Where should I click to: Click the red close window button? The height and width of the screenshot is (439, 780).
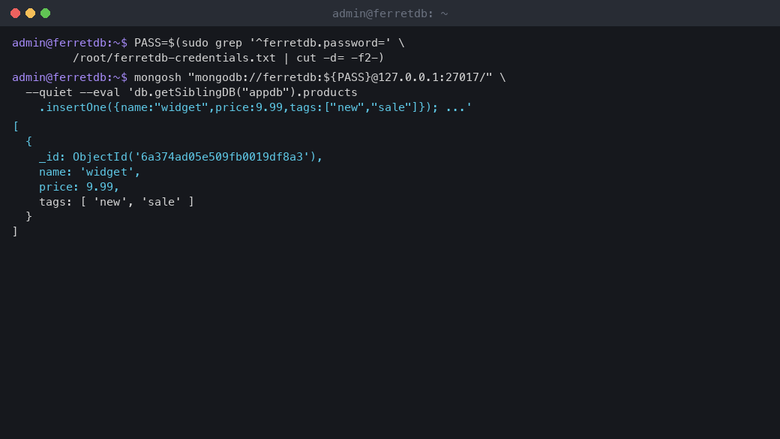point(15,13)
